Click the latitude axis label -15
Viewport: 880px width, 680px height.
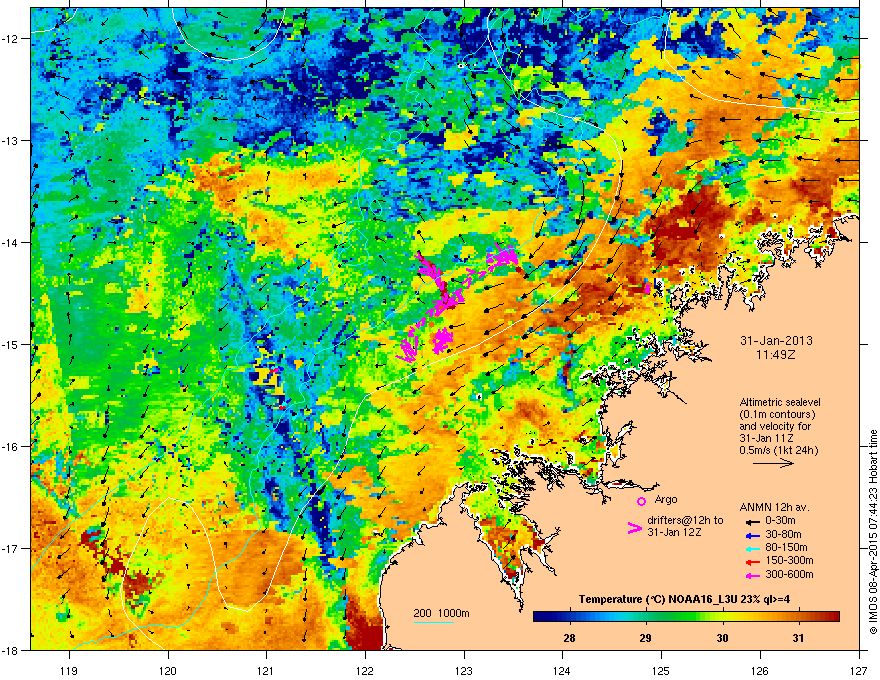(10, 344)
